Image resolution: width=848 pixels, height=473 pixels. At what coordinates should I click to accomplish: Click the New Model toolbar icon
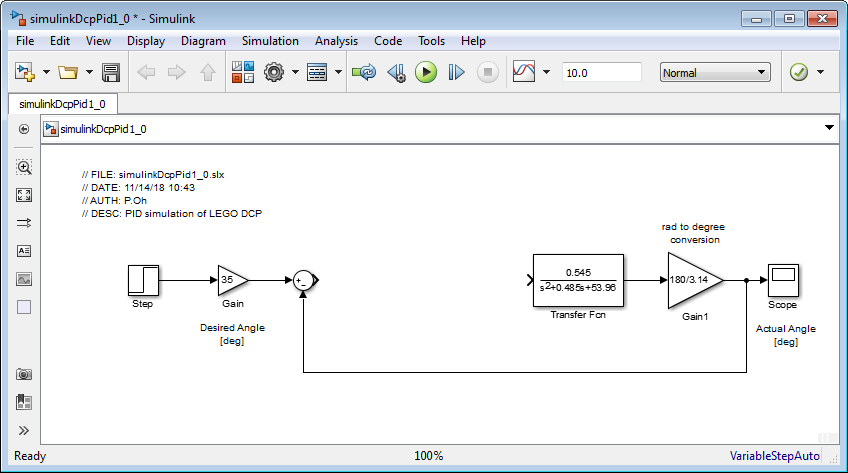click(x=25, y=72)
